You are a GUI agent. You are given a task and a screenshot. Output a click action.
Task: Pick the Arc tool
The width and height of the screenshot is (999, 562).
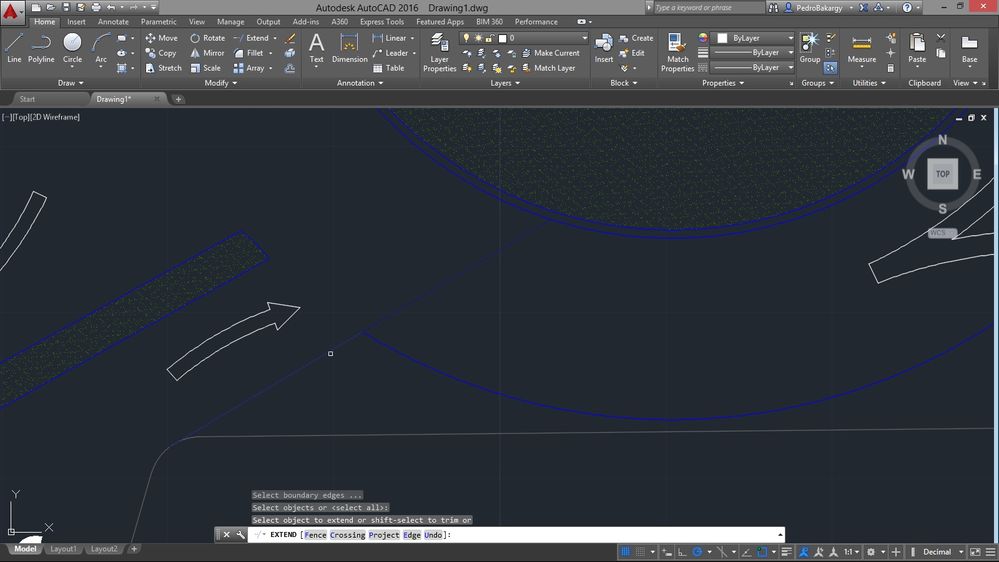pos(101,48)
